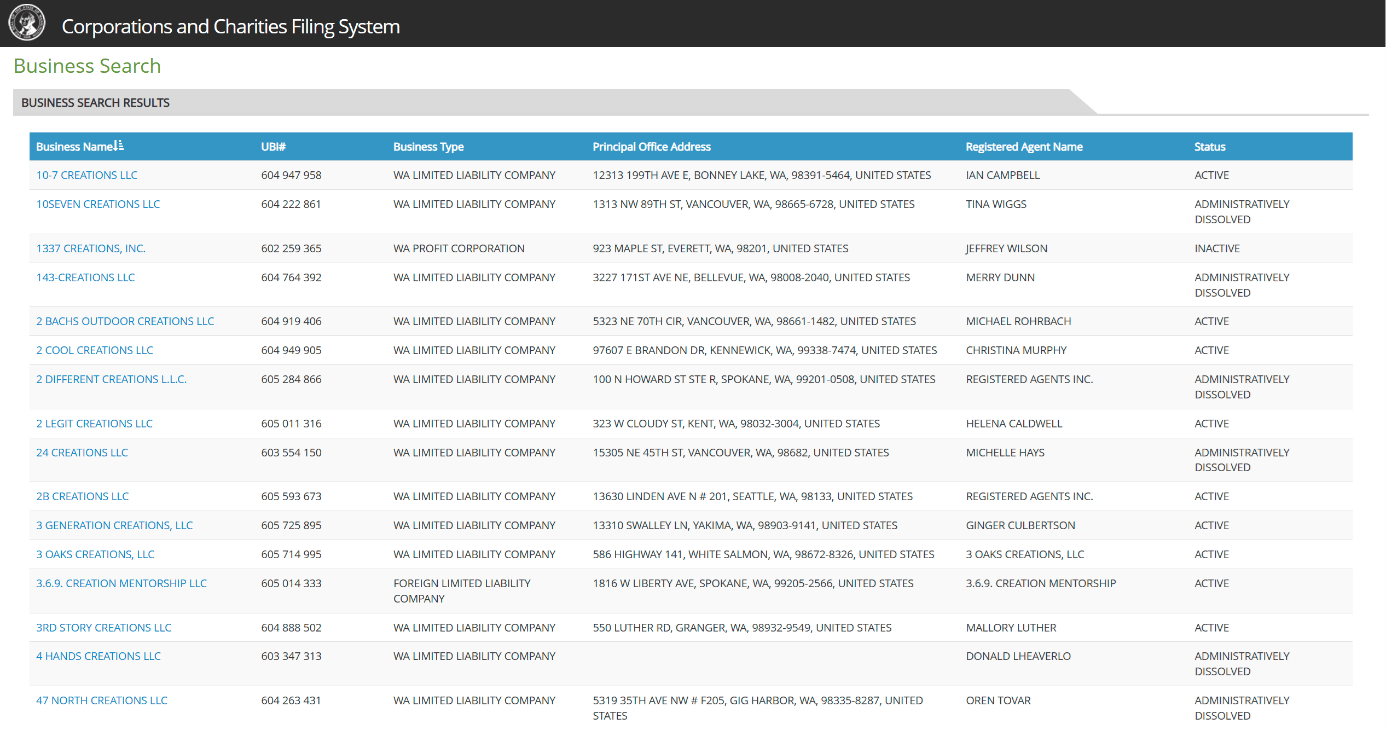The width and height of the screenshot is (1386, 730).
Task: Open the 2 LEGIT CREATIONS LLC link
Action: [x=94, y=423]
